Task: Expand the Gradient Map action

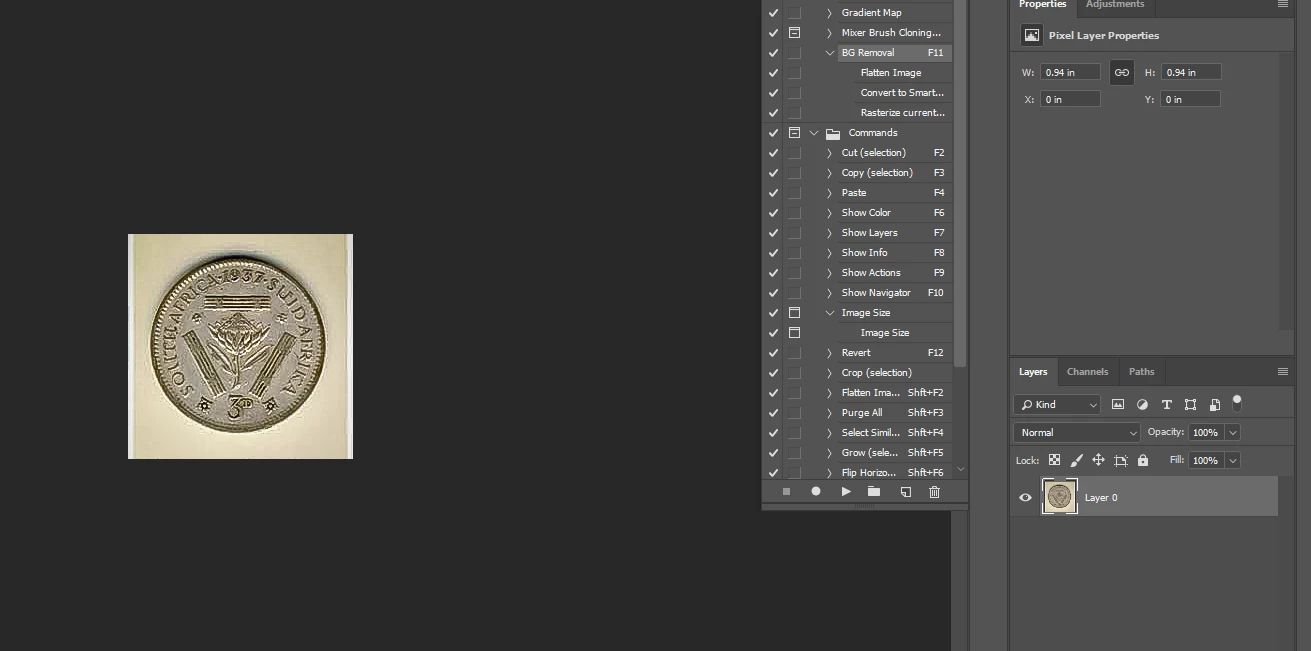Action: [x=829, y=13]
